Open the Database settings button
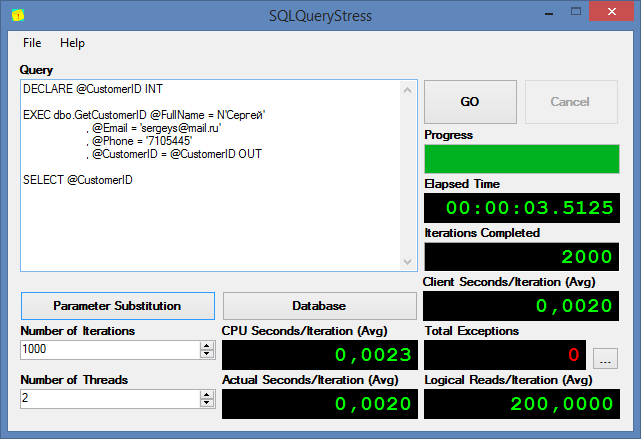Image resolution: width=641 pixels, height=439 pixels. click(x=320, y=306)
